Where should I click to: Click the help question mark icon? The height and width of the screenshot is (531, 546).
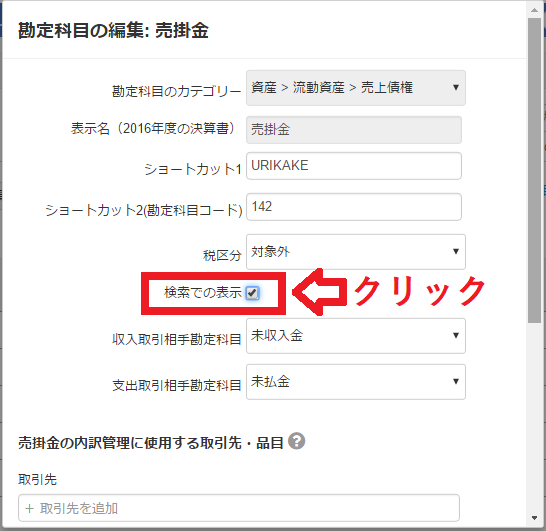coord(296,441)
